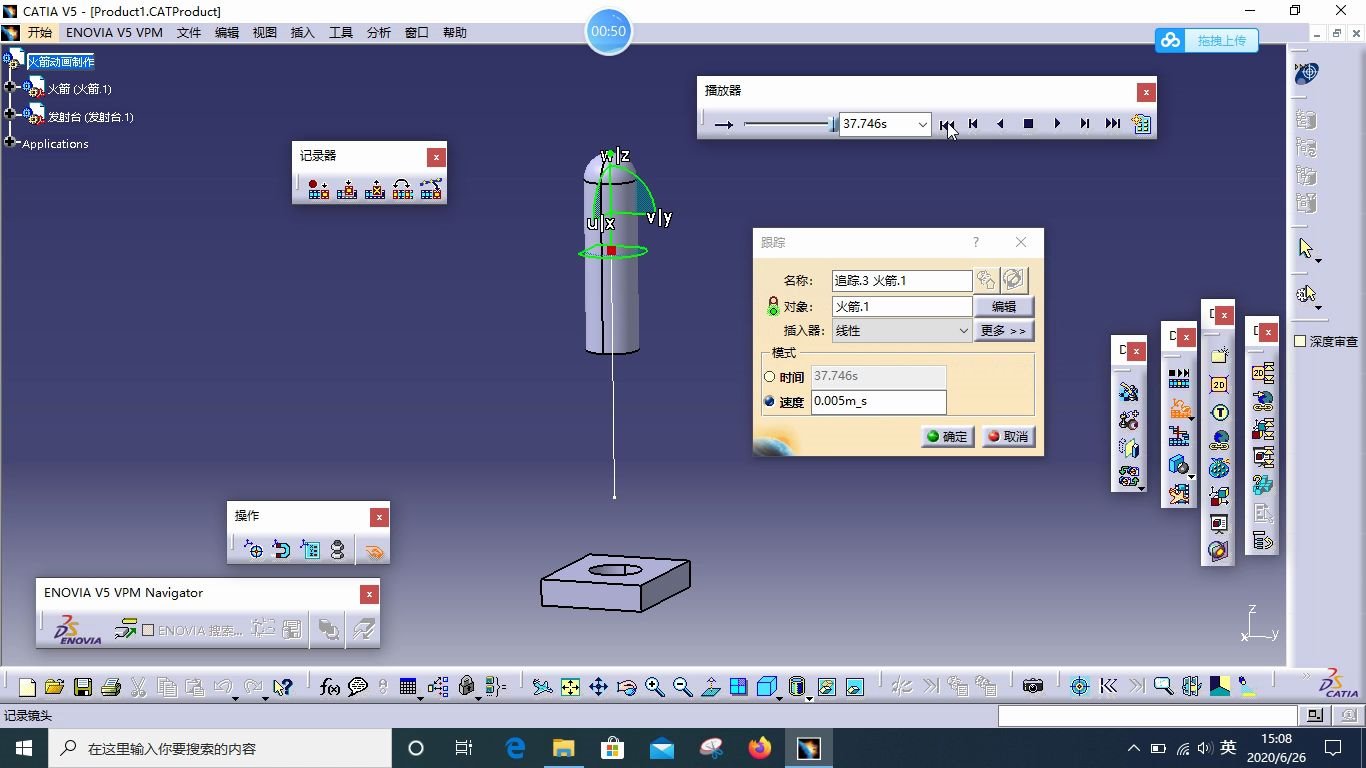
Task: Select the Rotate view tool
Action: 627,687
